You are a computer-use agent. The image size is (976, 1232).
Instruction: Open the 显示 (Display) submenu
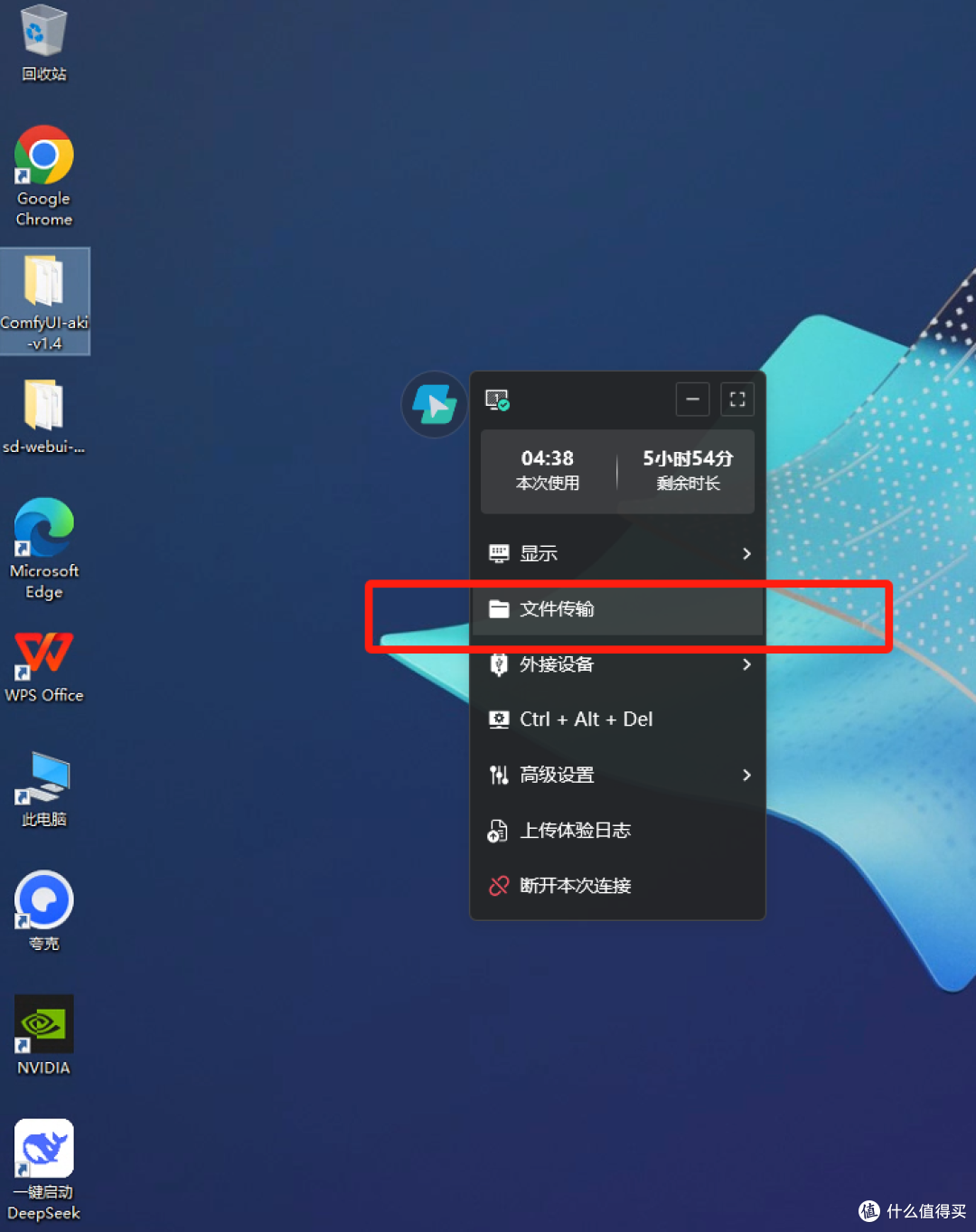pyautogui.click(x=618, y=553)
